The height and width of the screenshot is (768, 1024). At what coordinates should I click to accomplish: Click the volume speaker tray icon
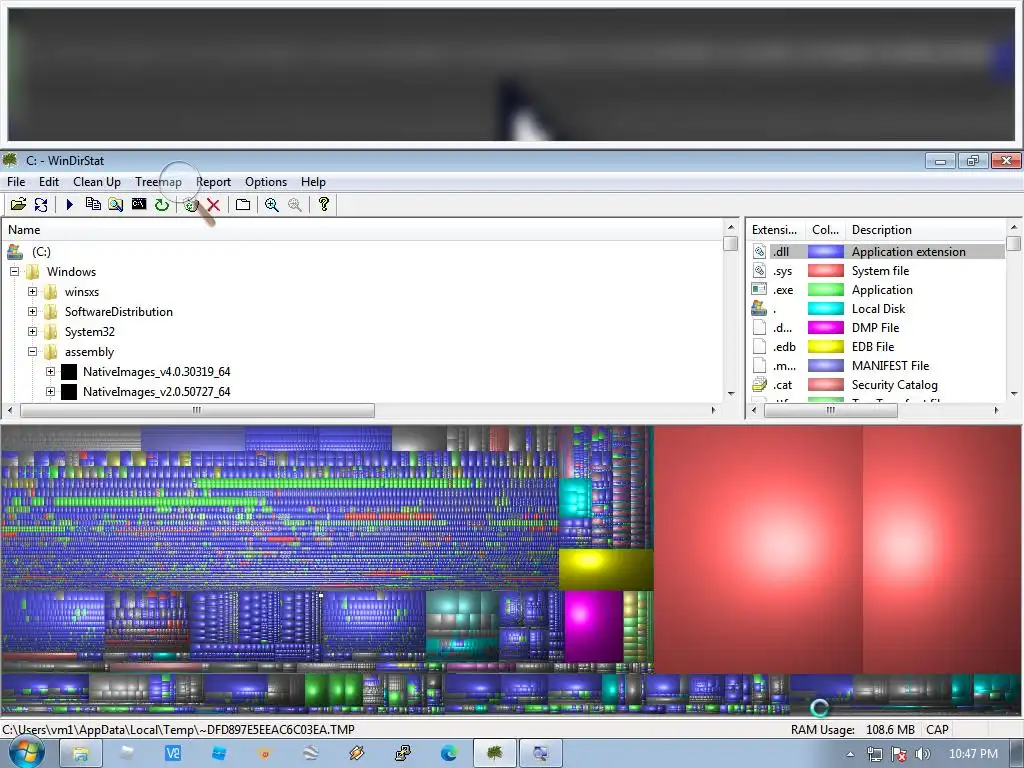[922, 754]
